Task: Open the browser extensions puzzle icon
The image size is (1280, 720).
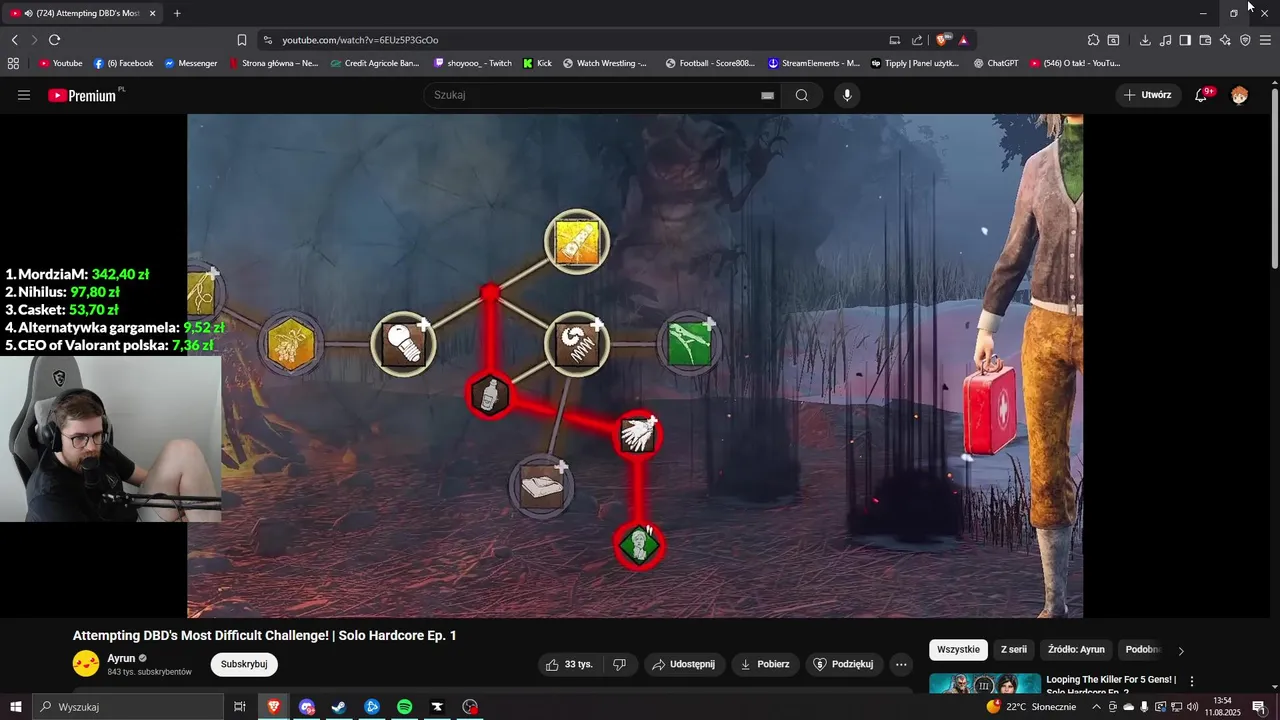Action: [x=1093, y=40]
